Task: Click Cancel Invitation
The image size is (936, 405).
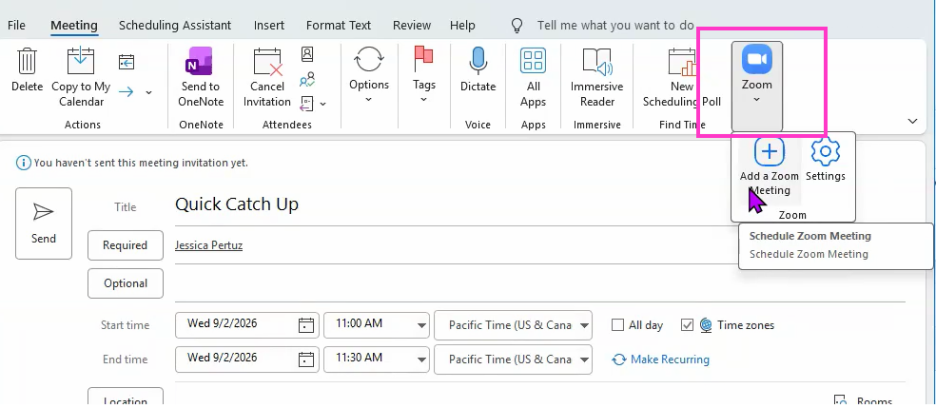Action: 267,76
